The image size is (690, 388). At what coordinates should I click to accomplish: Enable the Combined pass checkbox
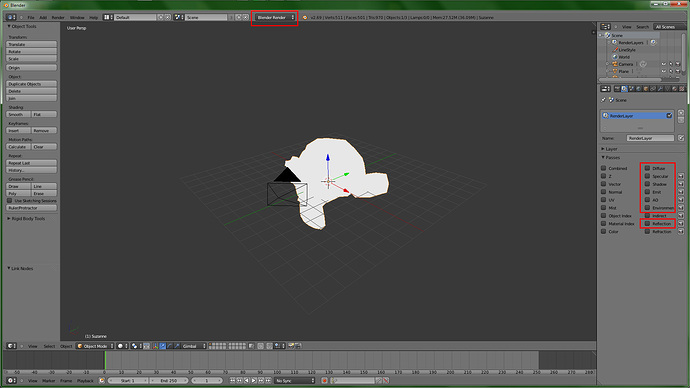[604, 168]
